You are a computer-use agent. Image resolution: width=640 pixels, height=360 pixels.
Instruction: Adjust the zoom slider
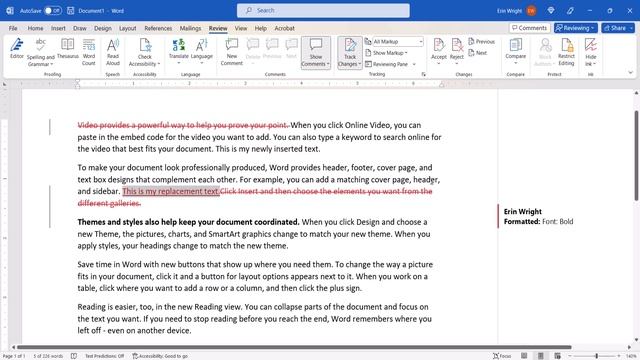coord(596,356)
